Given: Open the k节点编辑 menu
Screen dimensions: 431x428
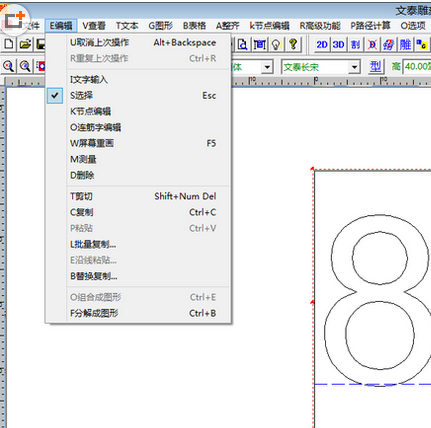Looking at the screenshot, I should [x=269, y=26].
